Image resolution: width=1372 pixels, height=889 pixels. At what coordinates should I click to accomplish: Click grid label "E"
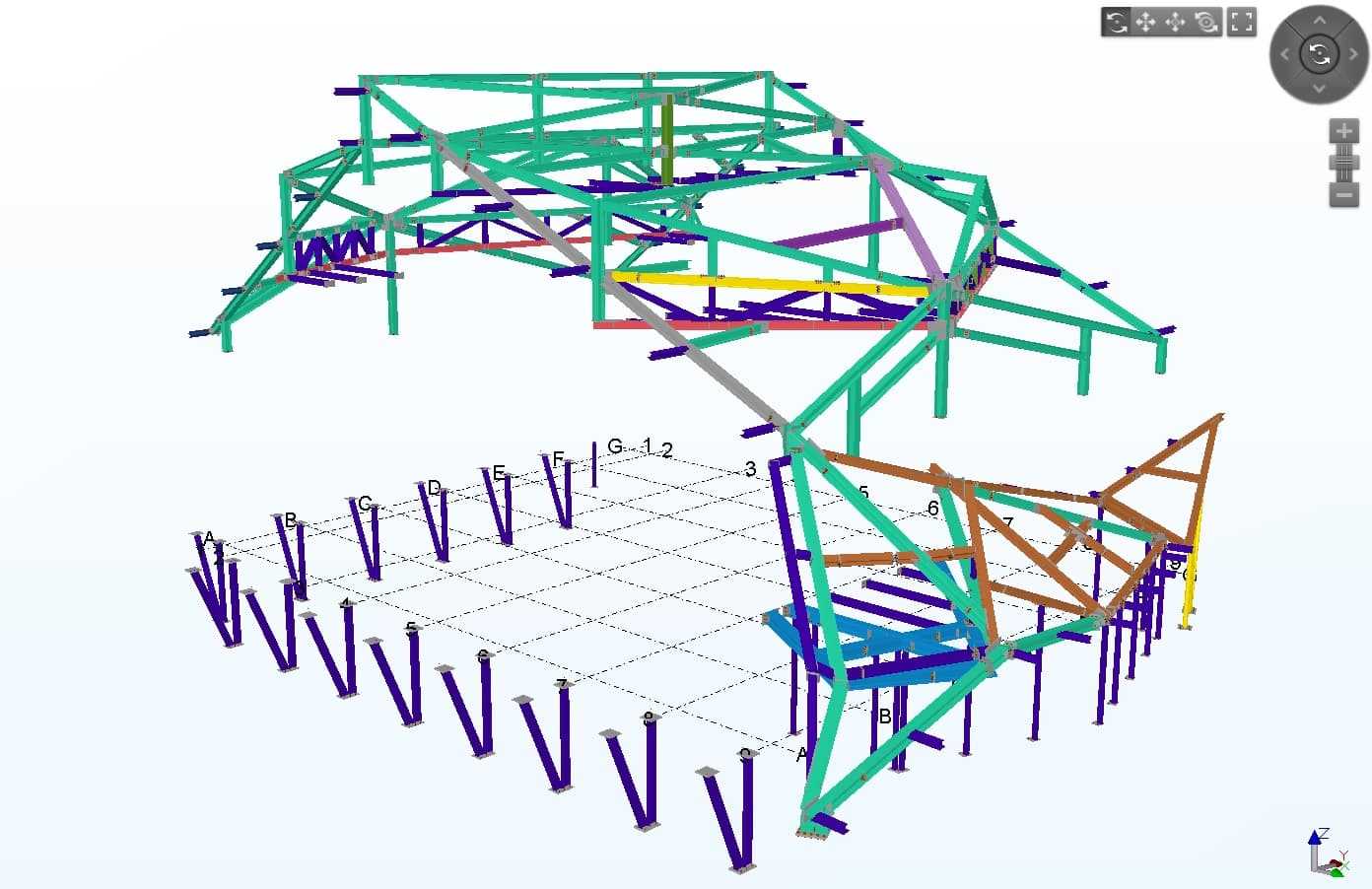pyautogui.click(x=499, y=473)
